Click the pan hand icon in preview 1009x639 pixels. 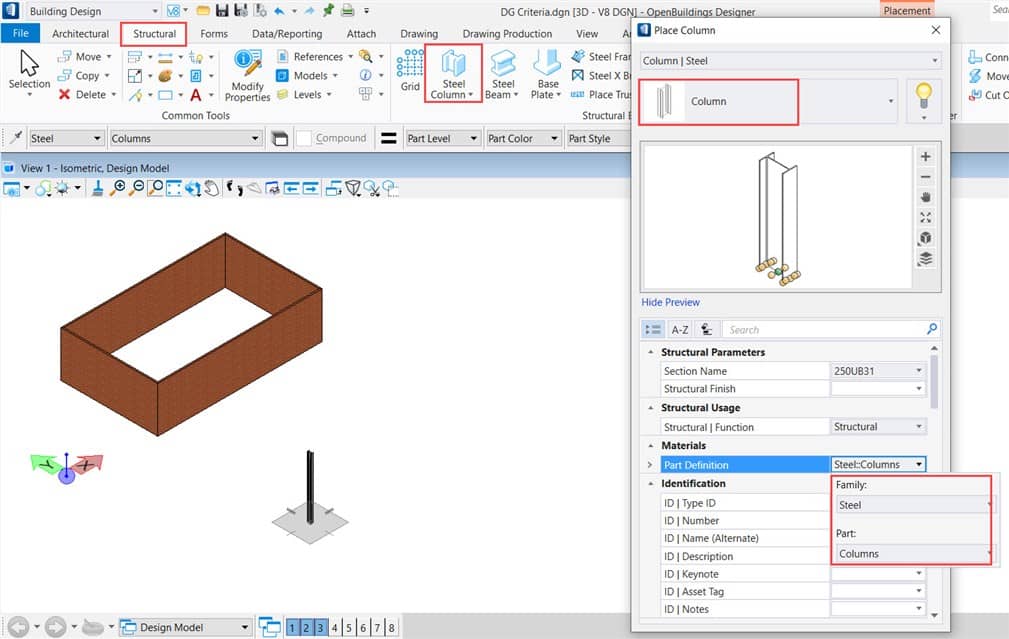(x=925, y=198)
